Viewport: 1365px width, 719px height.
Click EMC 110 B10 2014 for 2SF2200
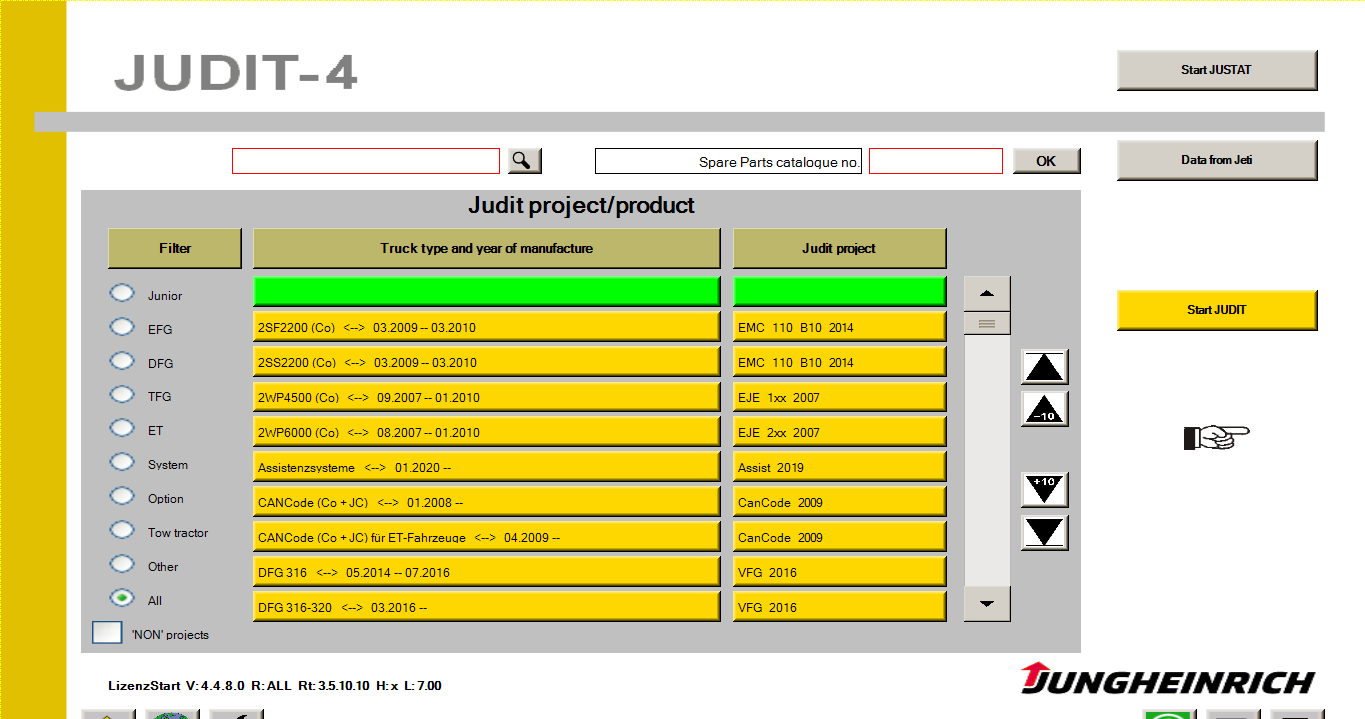coord(839,327)
